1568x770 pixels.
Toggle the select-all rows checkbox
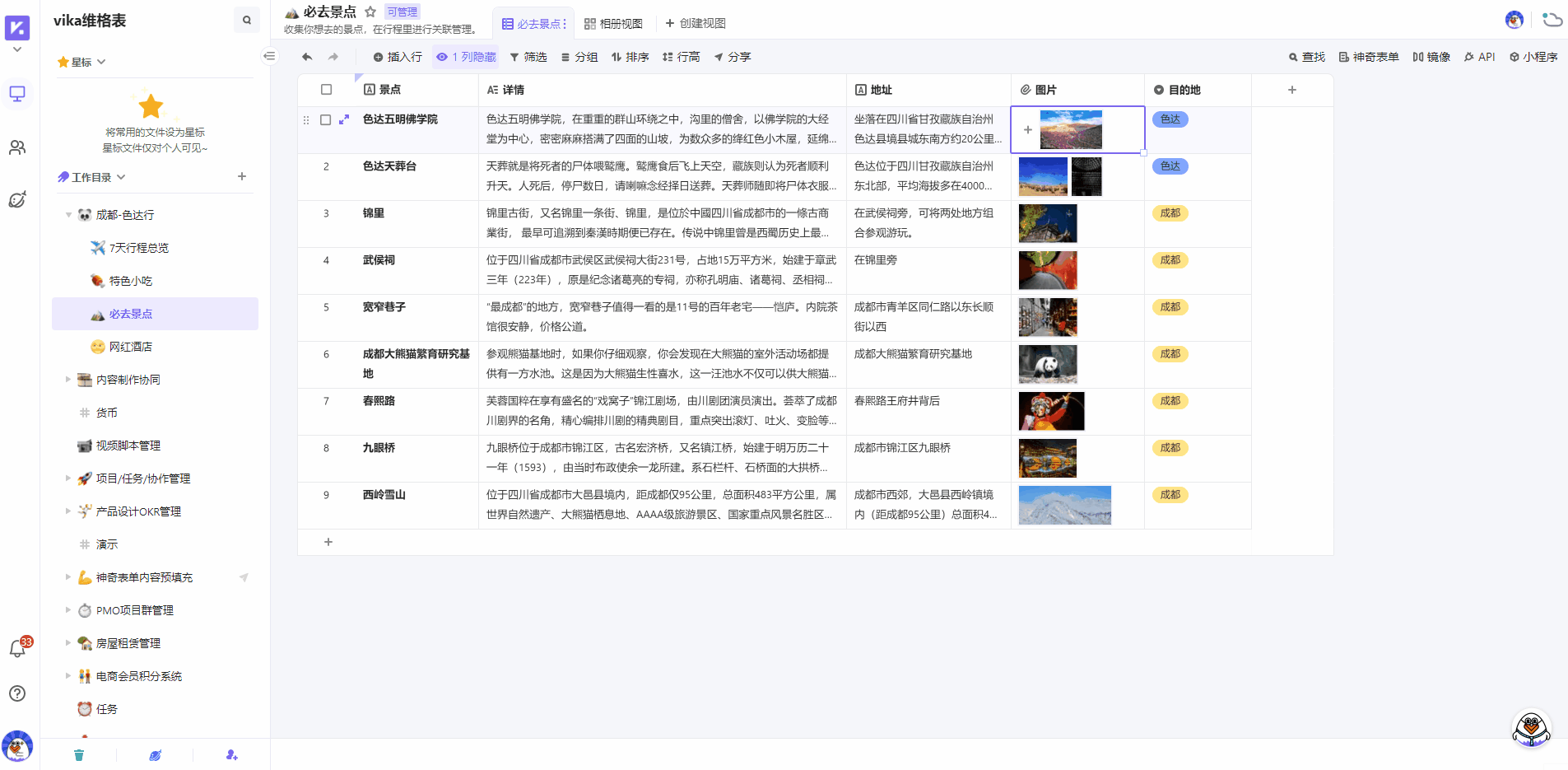point(326,90)
